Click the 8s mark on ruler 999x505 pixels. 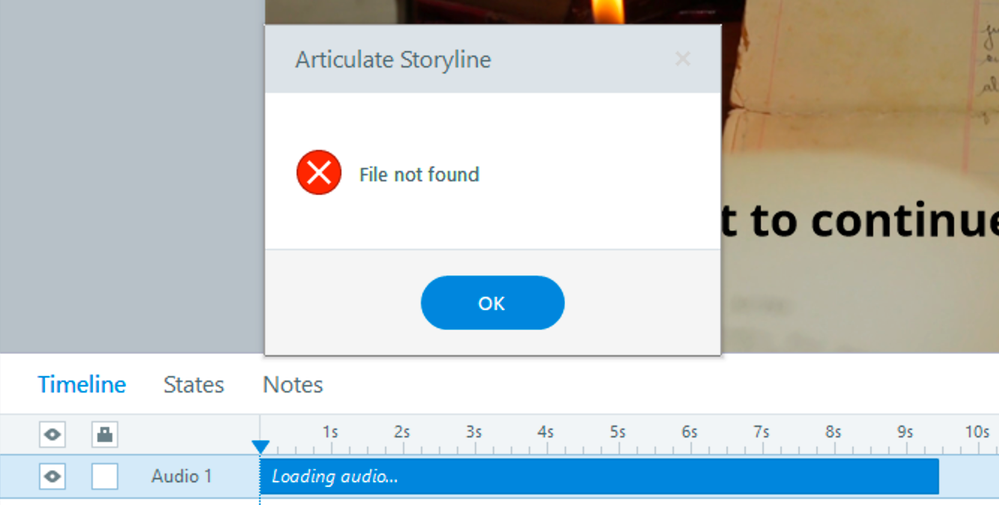coord(833,433)
